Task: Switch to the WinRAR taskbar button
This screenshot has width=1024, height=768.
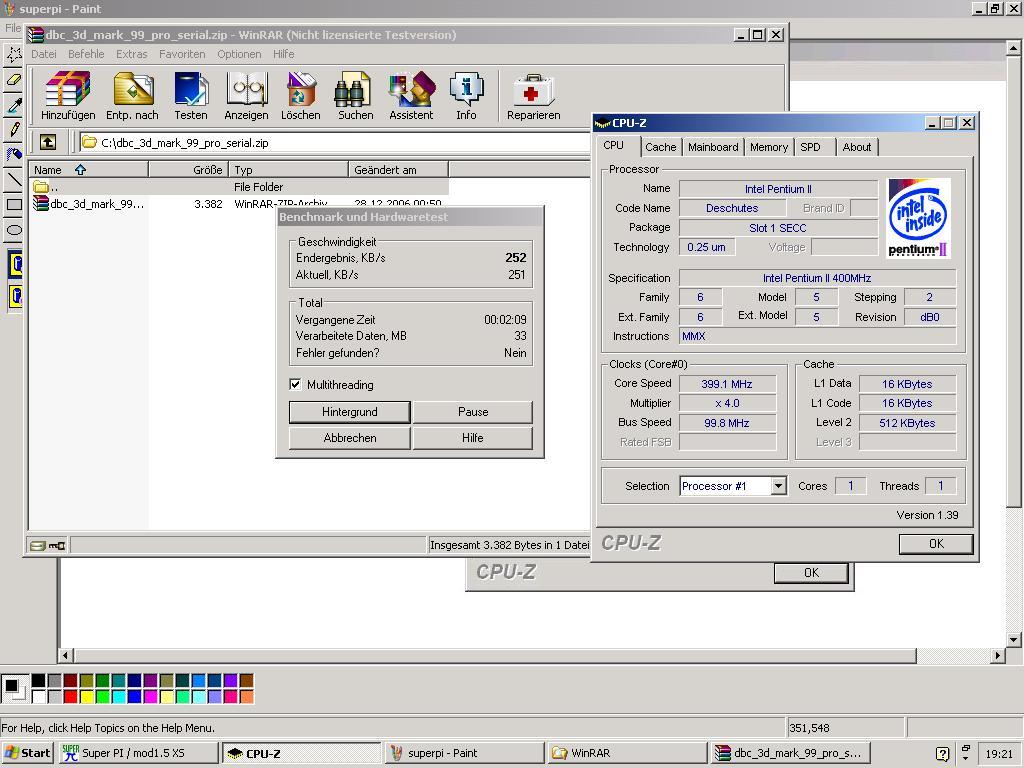Action: pyautogui.click(x=628, y=753)
